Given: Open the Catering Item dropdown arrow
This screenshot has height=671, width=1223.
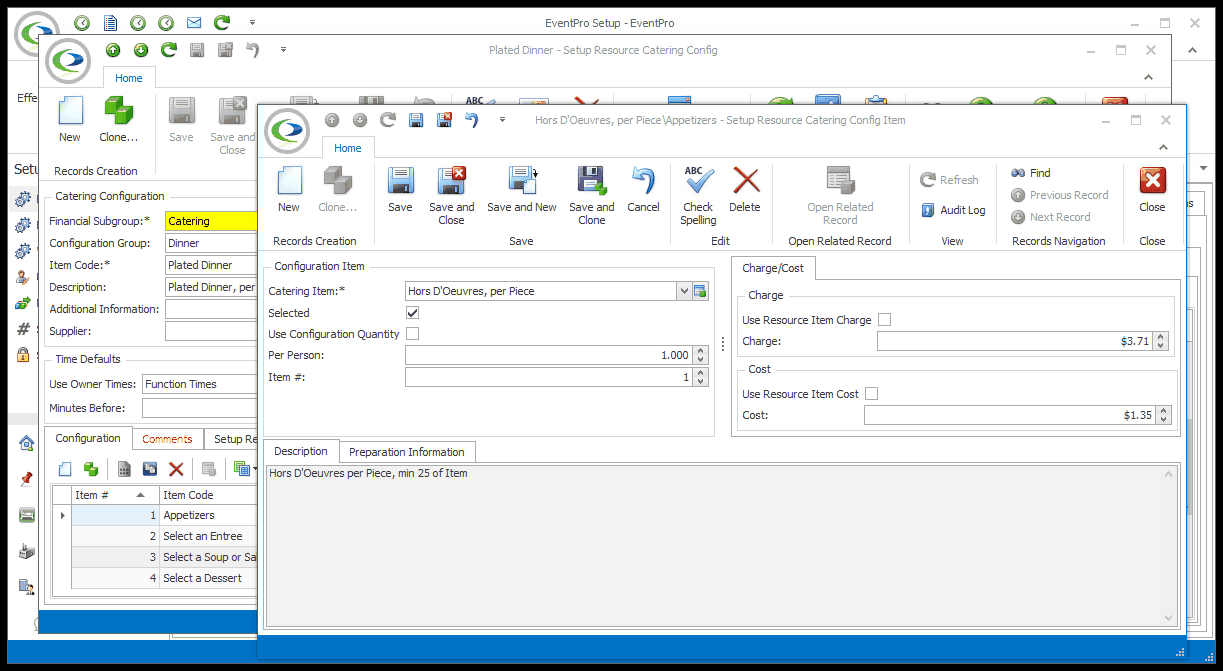Looking at the screenshot, I should point(684,292).
